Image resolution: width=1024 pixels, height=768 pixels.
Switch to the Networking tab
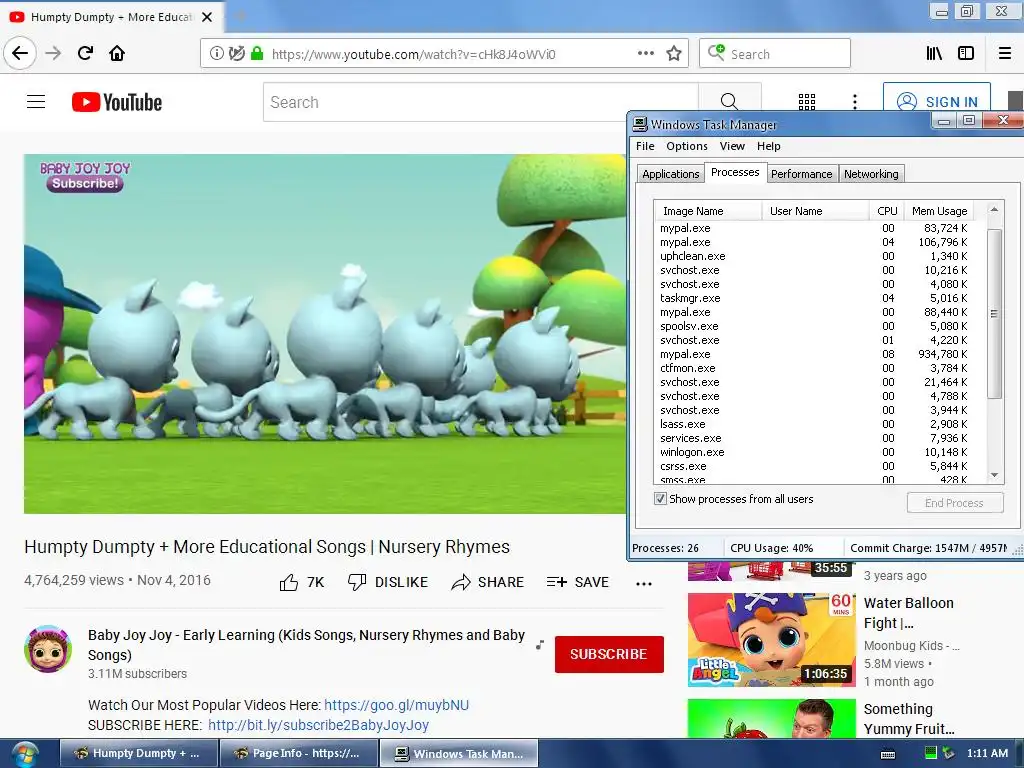click(x=871, y=174)
